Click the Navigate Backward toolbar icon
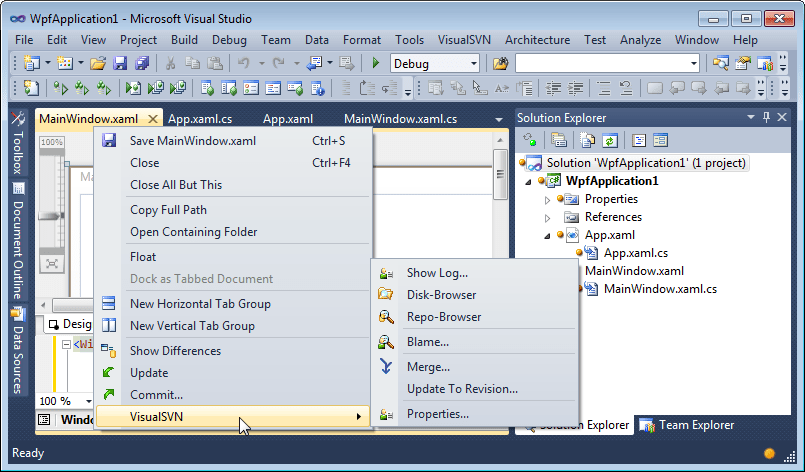 (x=314, y=64)
